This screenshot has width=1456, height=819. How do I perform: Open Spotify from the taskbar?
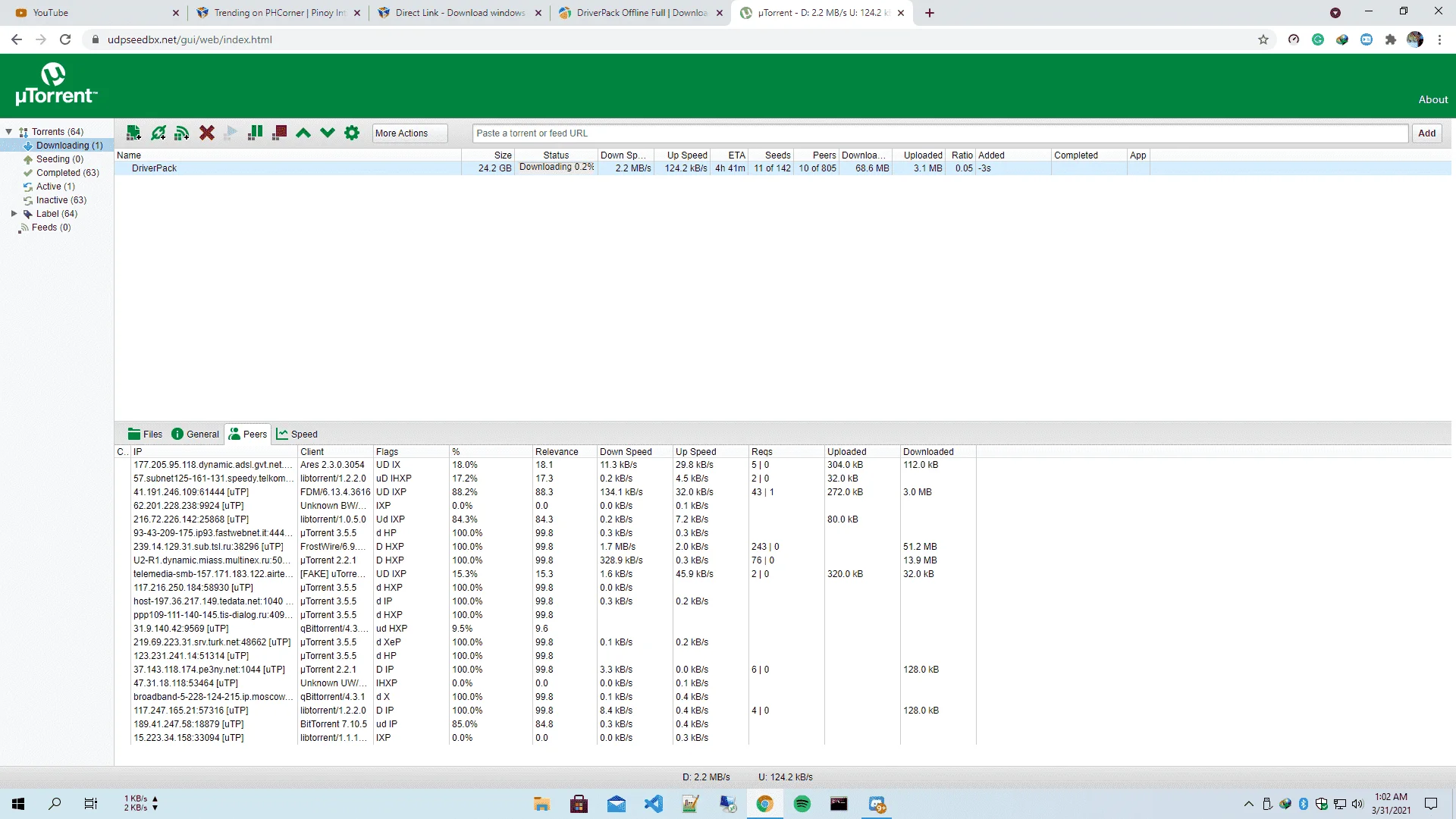[x=802, y=804]
